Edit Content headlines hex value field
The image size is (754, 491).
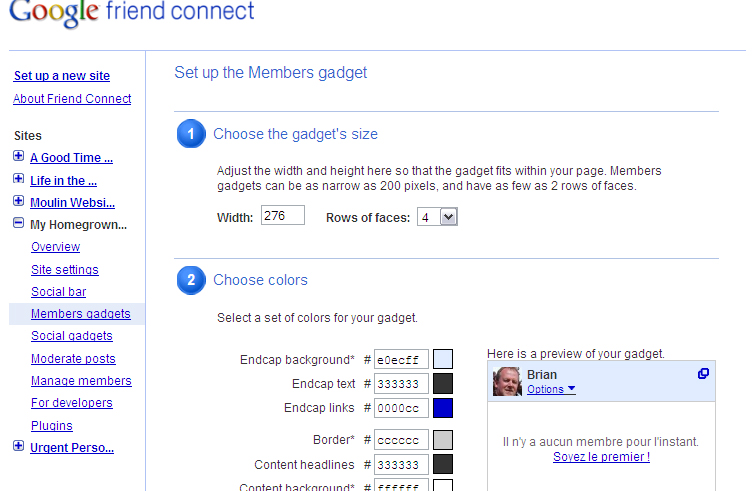coord(401,464)
